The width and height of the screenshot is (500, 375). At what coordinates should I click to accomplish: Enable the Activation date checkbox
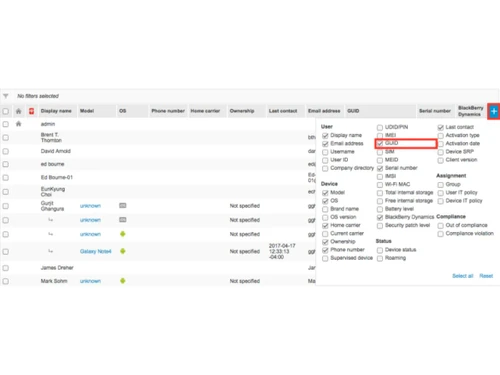(x=441, y=144)
